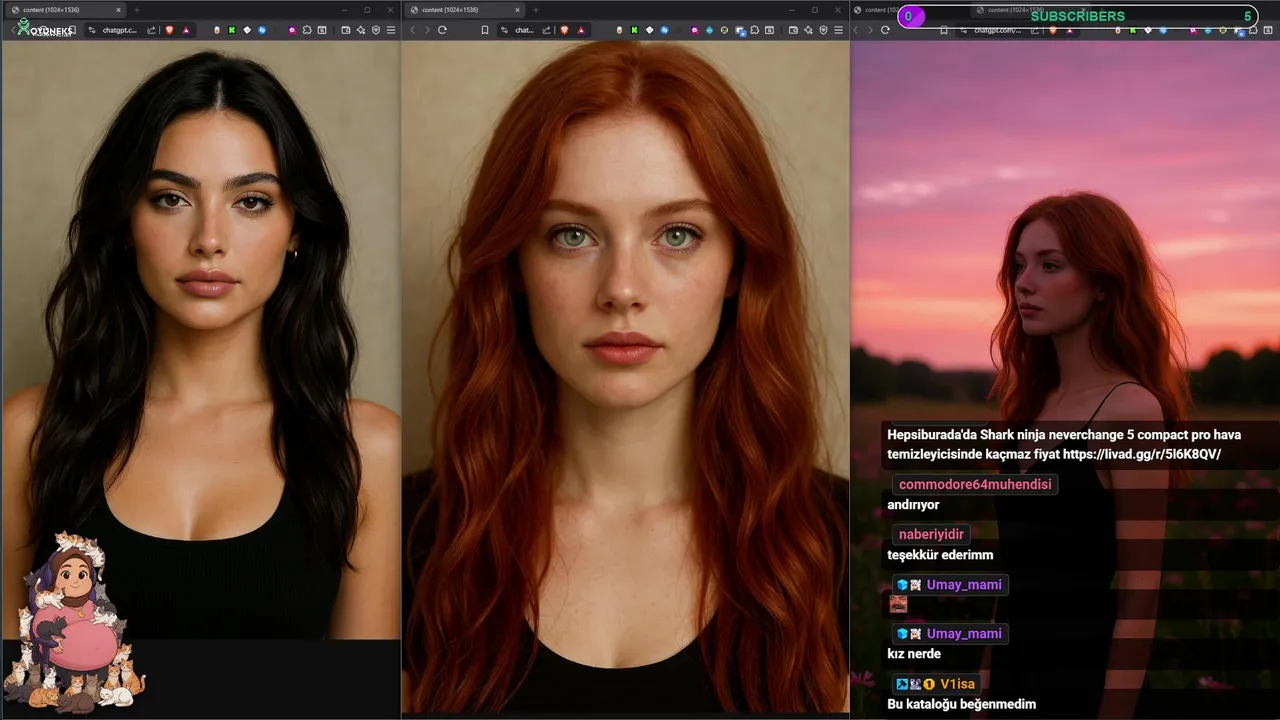This screenshot has width=1280, height=720.
Task: Click the white diamond extension in middle window
Action: click(650, 30)
